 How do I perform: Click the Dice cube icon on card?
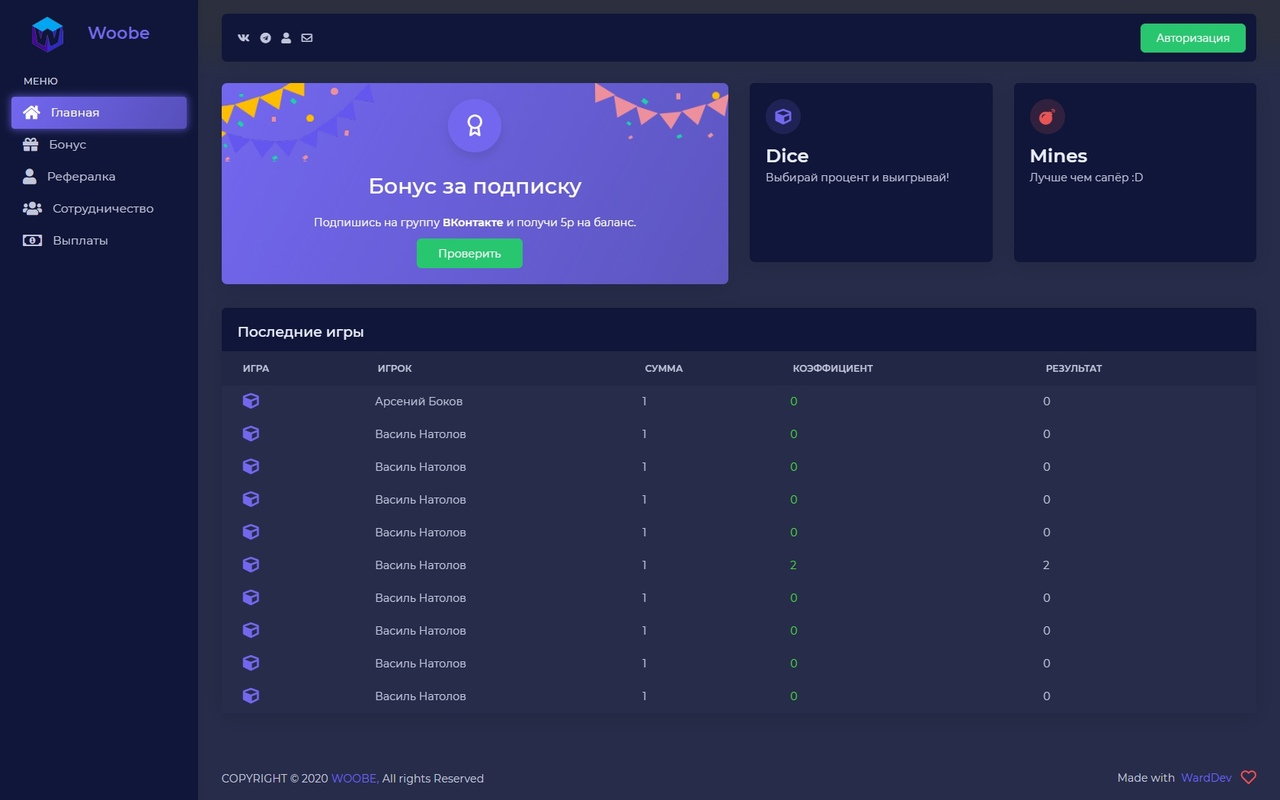(x=783, y=117)
